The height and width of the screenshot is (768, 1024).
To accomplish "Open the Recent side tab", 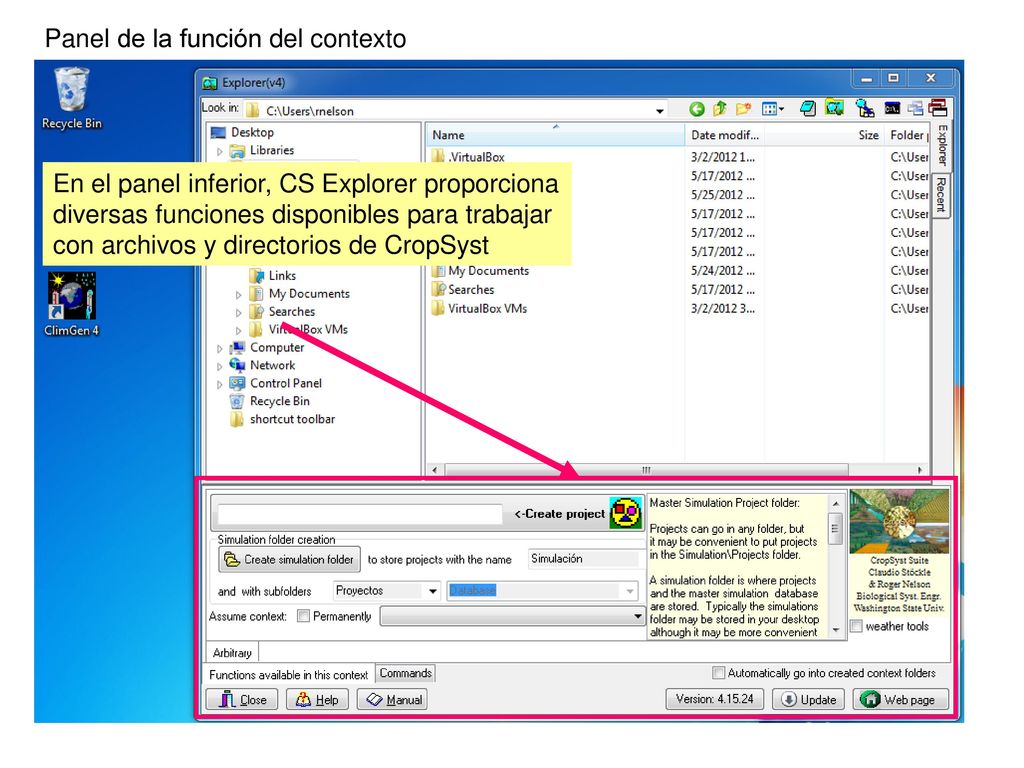I will (x=941, y=195).
